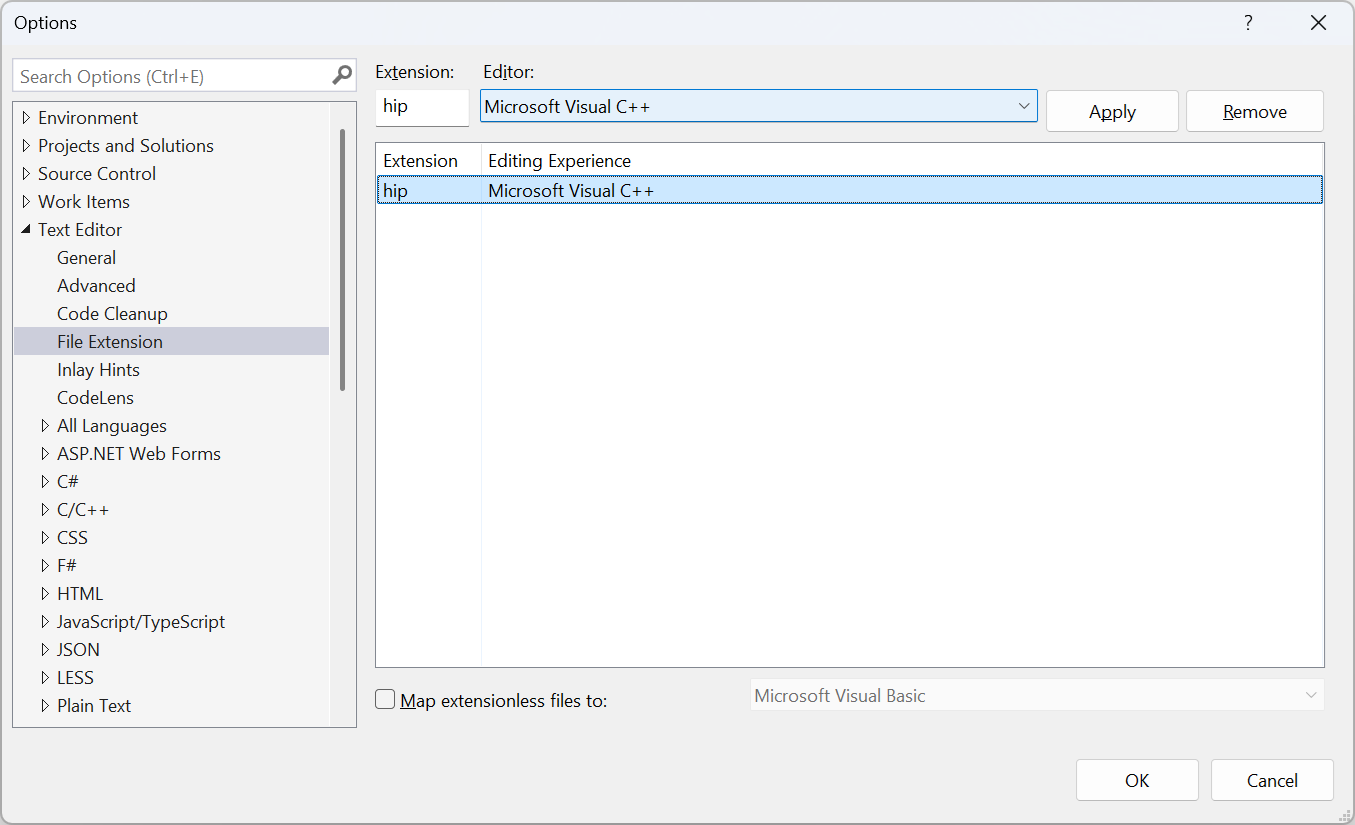This screenshot has height=825, width=1355.
Task: Expand the All Languages node
Action: pyautogui.click(x=45, y=426)
